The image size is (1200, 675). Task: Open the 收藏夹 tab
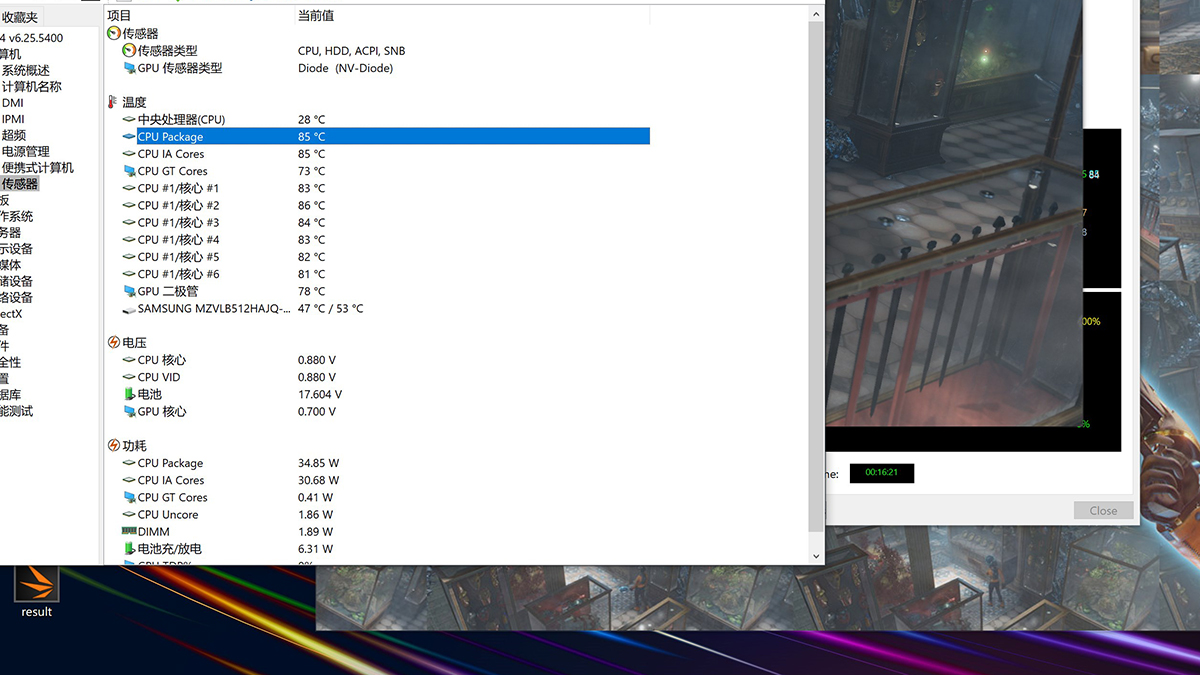(x=20, y=17)
